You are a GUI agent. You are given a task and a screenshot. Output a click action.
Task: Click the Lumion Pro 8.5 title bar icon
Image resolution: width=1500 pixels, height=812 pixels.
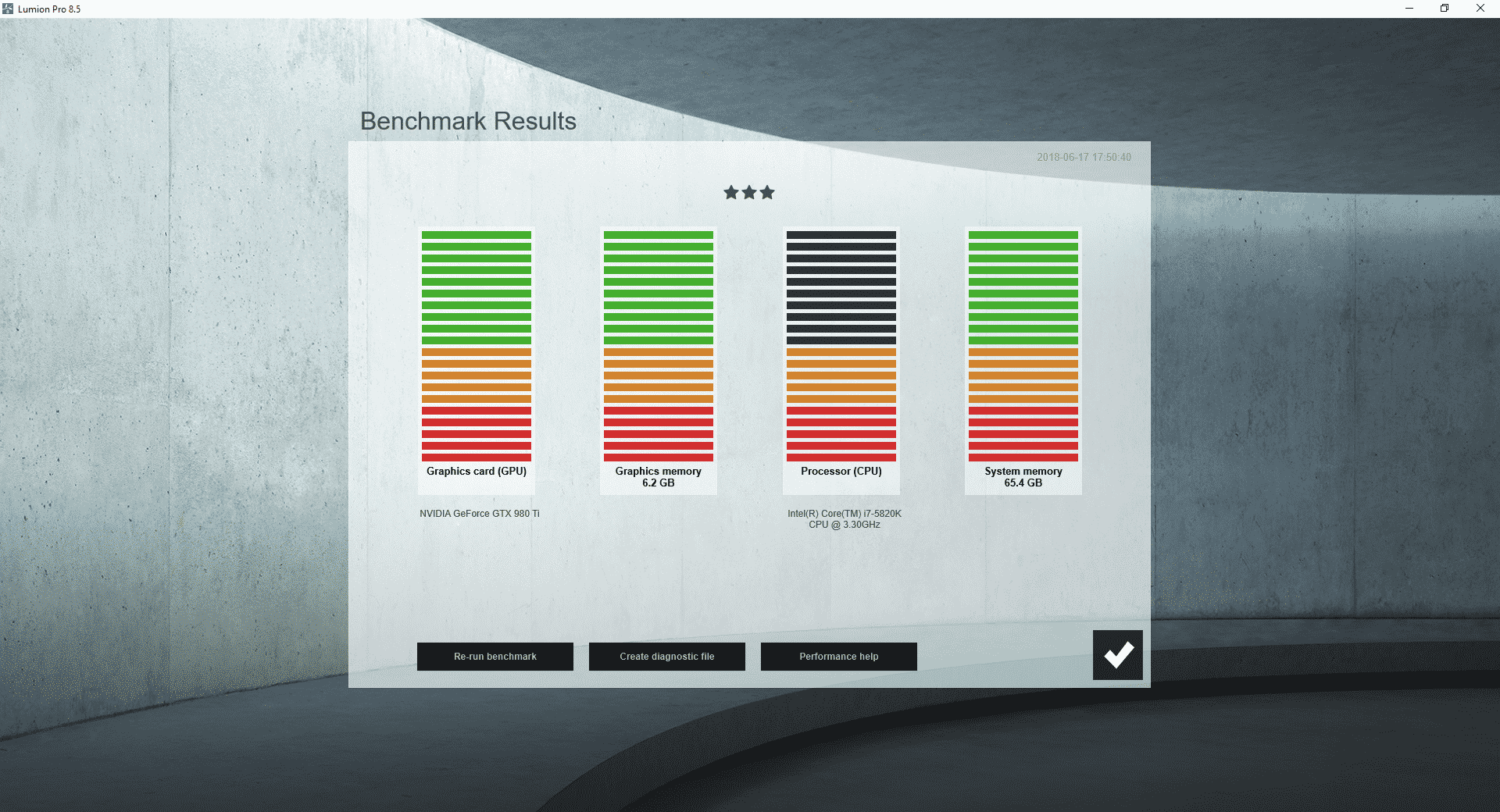pyautogui.click(x=8, y=9)
